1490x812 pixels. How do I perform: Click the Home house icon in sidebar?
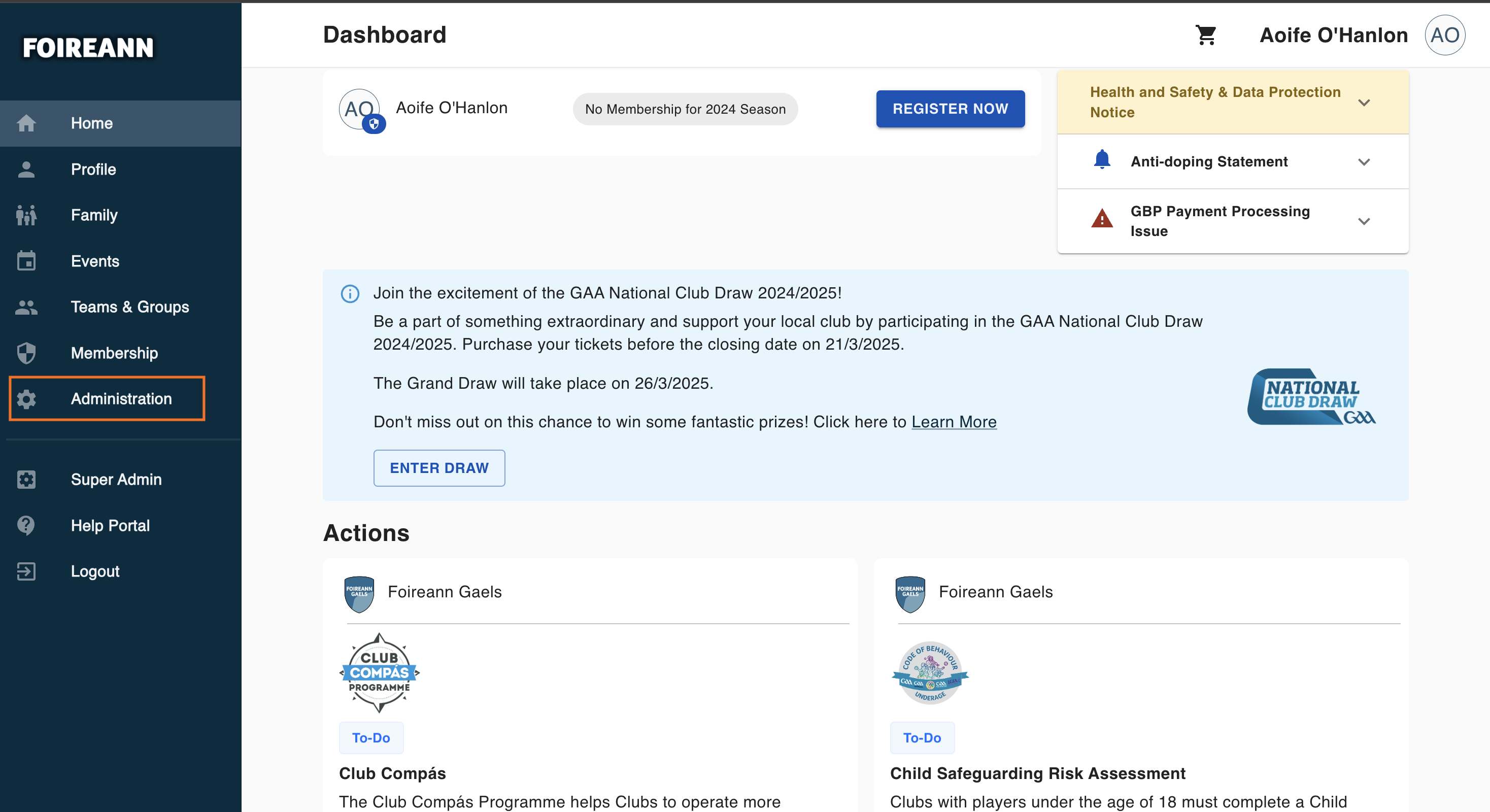[x=26, y=123]
